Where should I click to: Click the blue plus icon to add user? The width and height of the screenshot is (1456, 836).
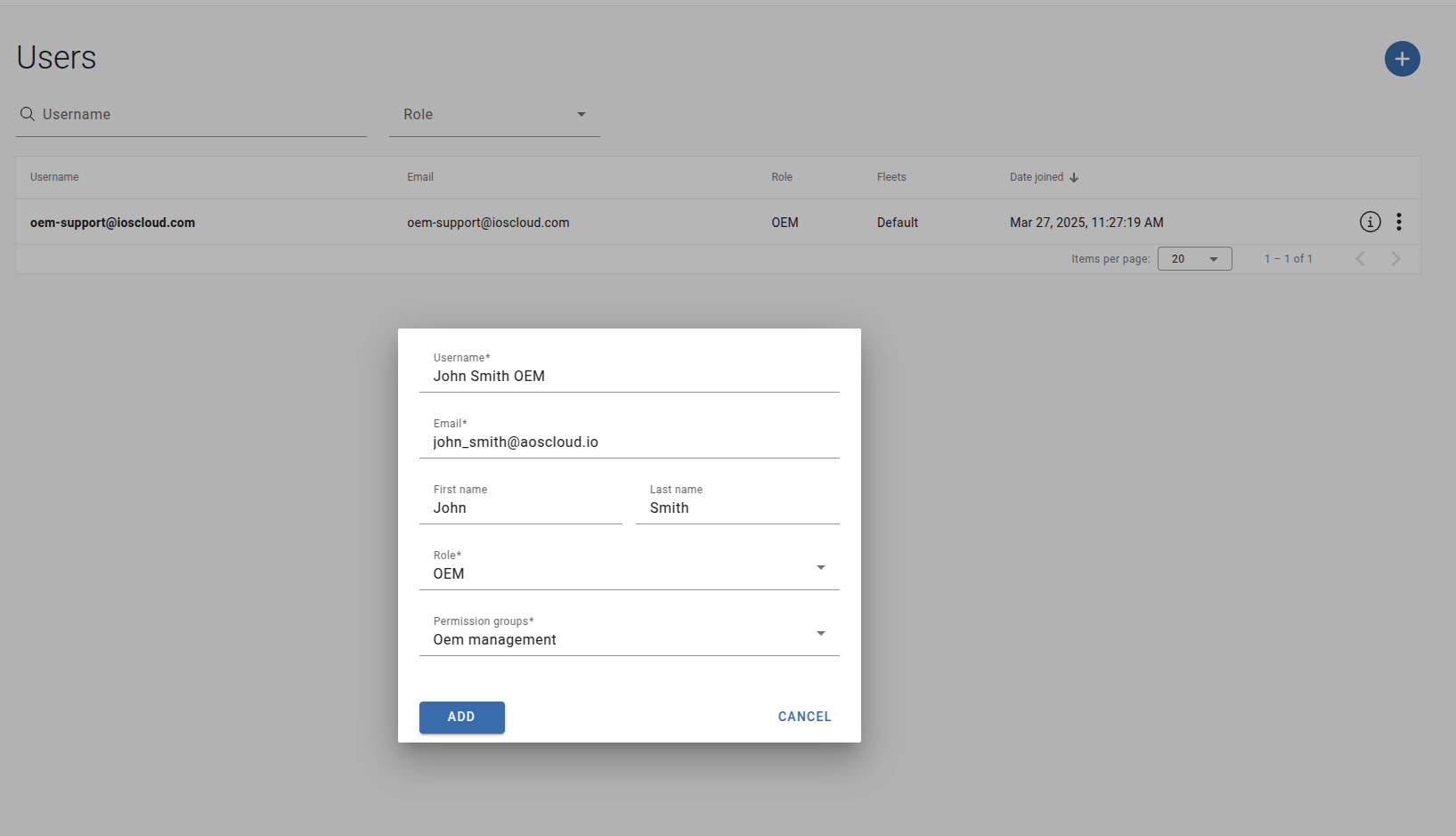tap(1403, 59)
